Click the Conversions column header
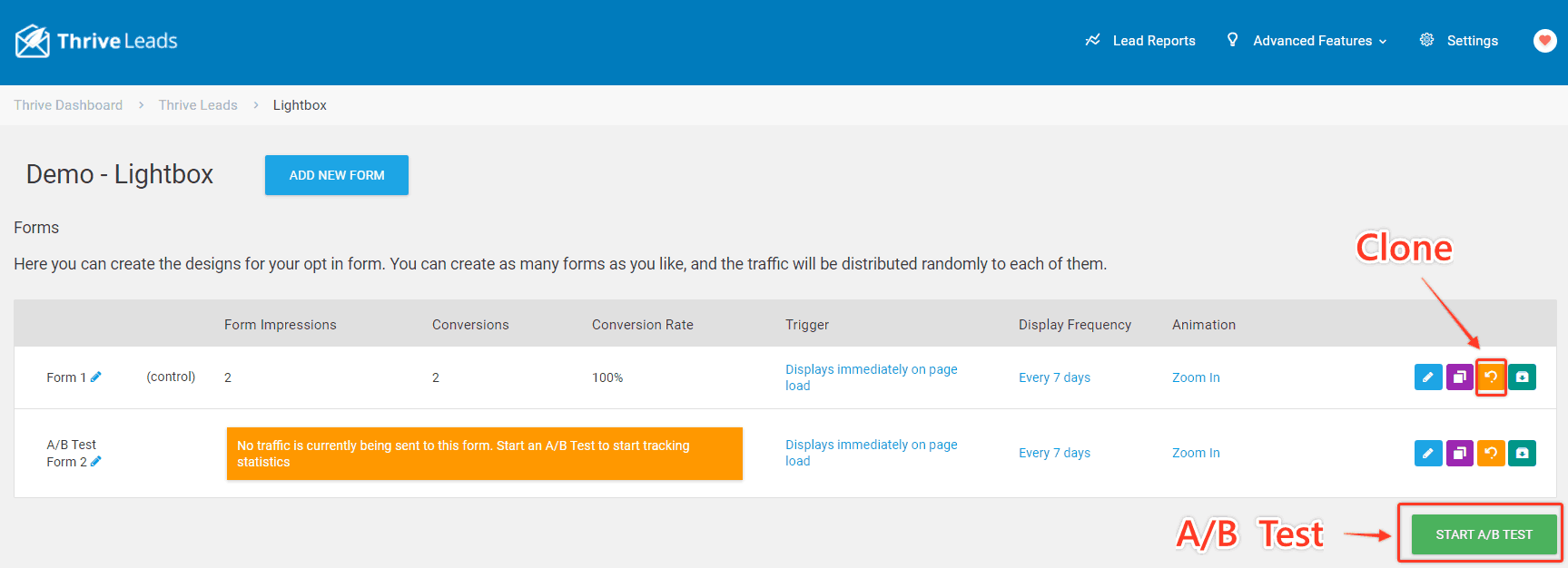 (470, 325)
